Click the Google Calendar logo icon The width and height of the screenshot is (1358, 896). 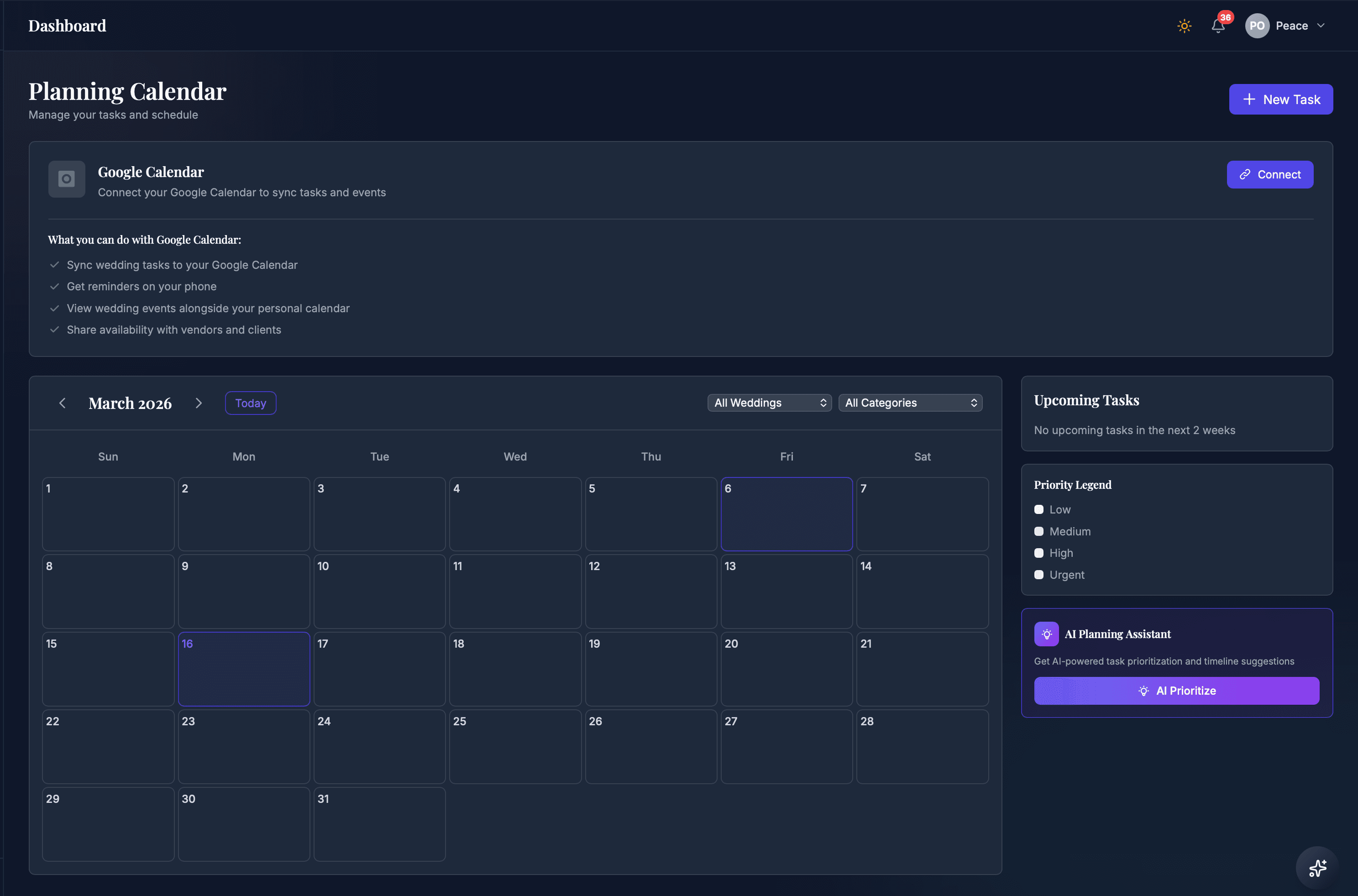(66, 179)
